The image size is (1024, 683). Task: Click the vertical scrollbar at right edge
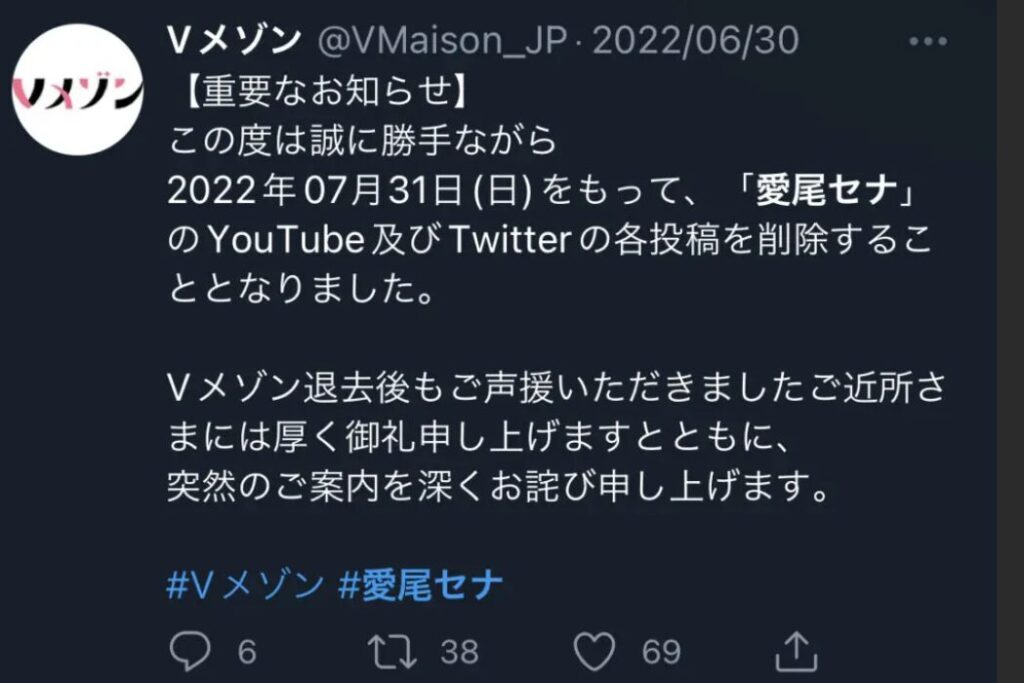pos(1010,342)
